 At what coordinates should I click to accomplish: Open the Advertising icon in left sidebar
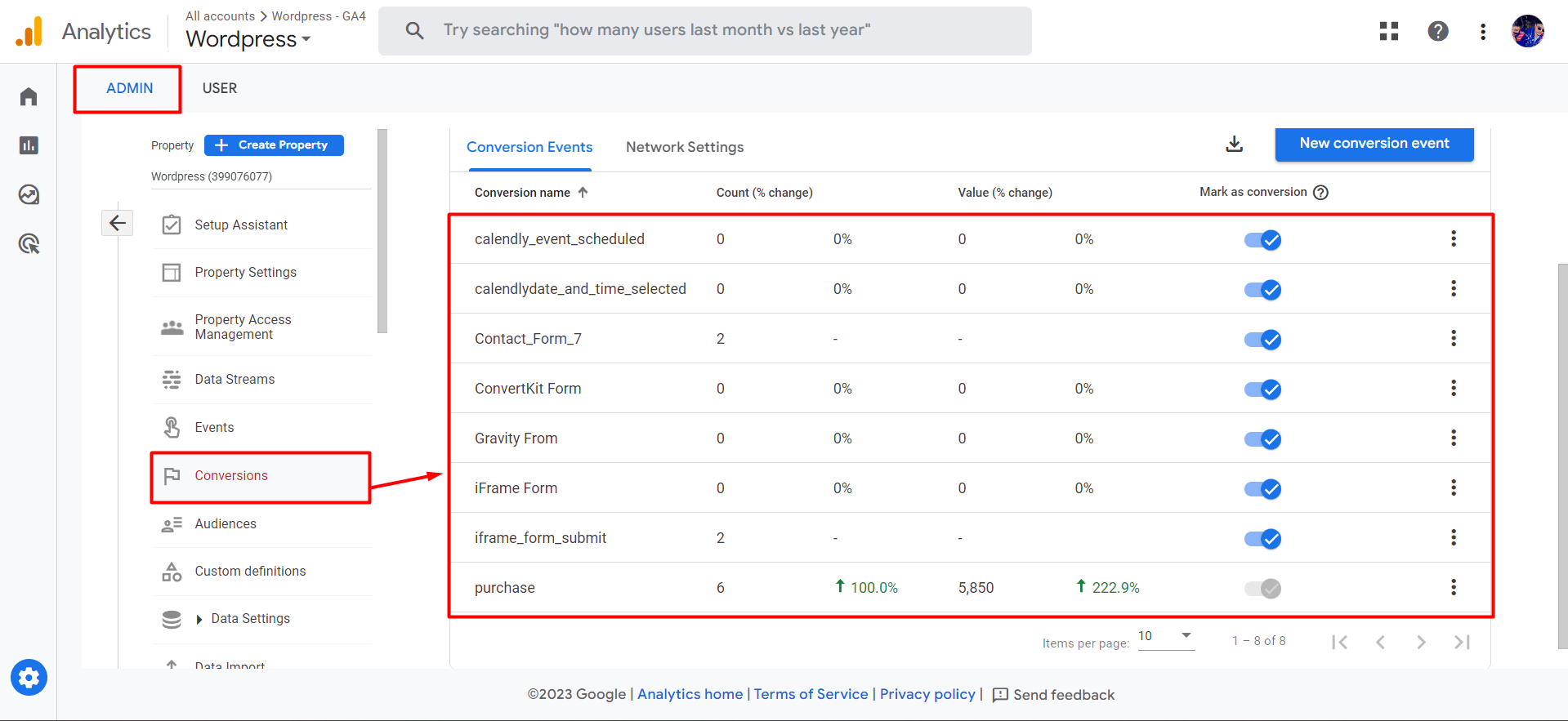click(x=29, y=243)
